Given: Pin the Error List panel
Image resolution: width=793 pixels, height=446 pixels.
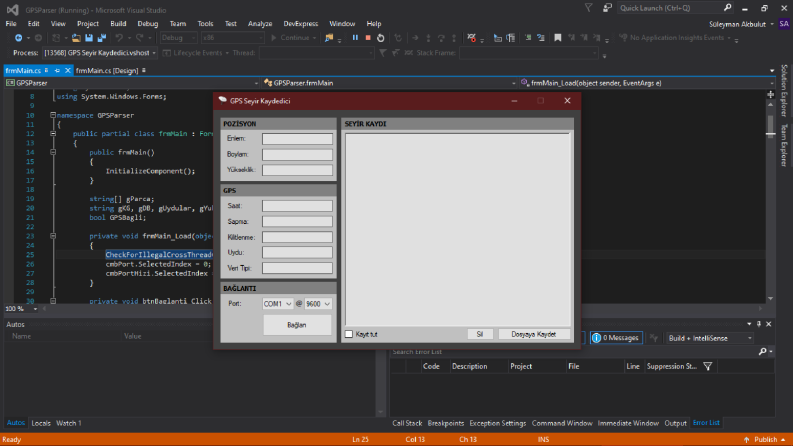Looking at the screenshot, I should point(759,324).
